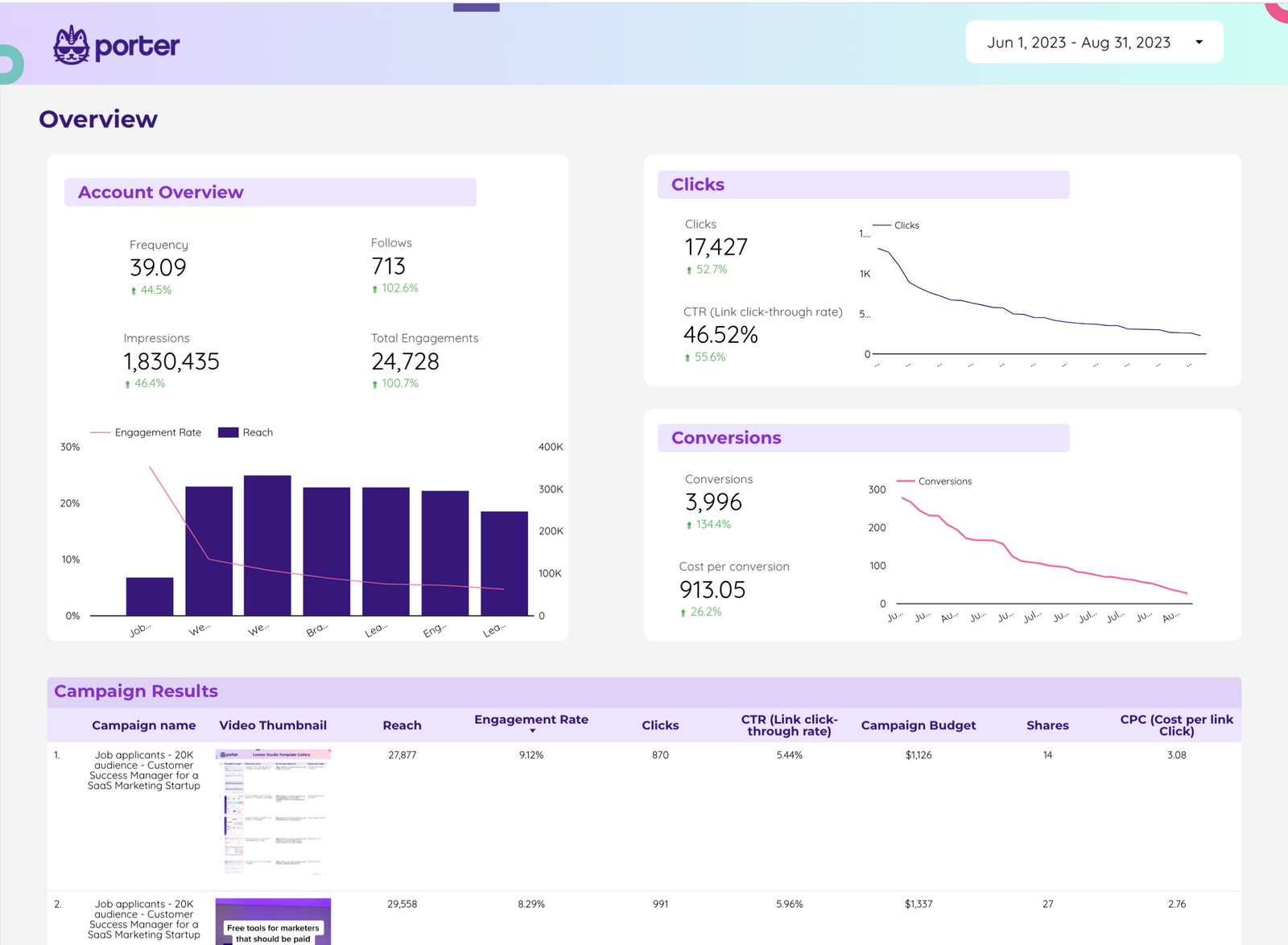The image size is (1288, 945).
Task: Click the Frequency green up-arrow indicator
Action: pyautogui.click(x=134, y=291)
